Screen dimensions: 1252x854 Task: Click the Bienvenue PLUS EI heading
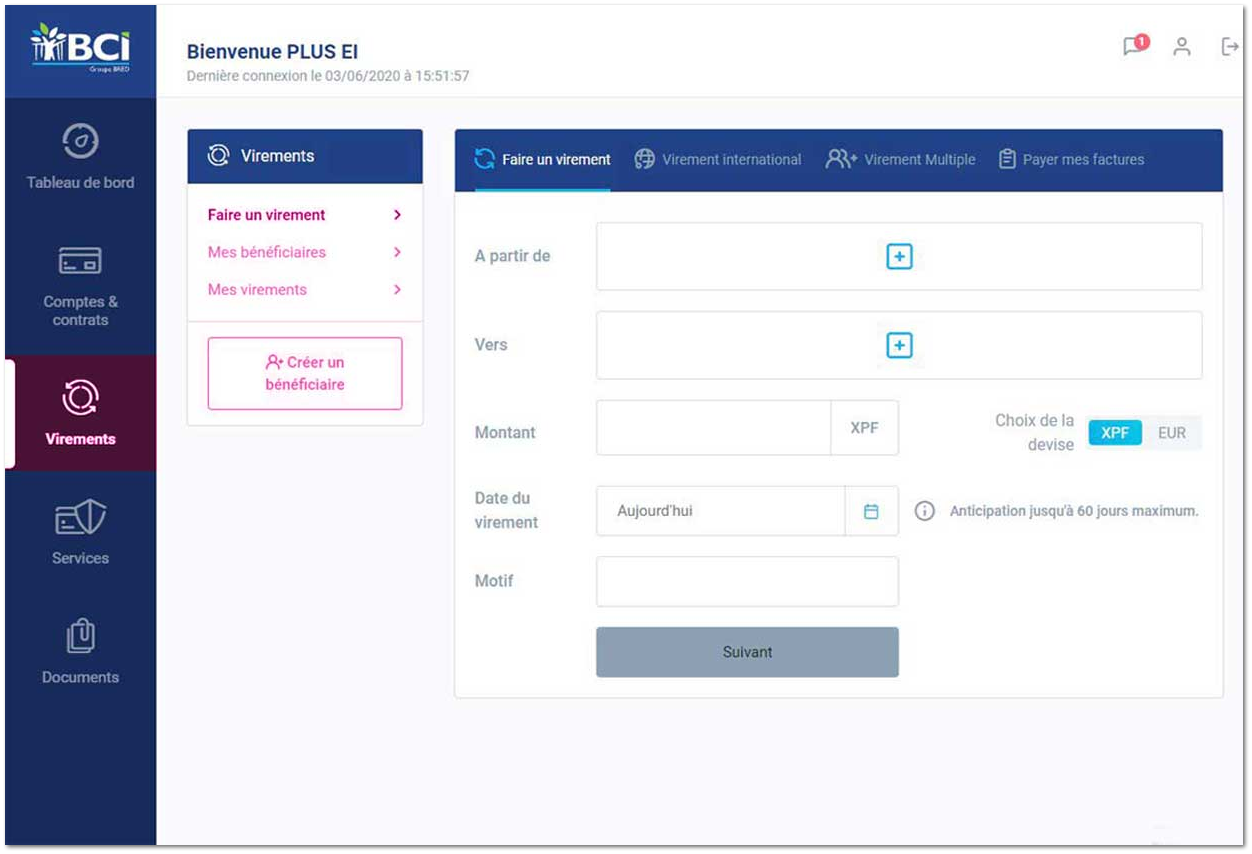coord(272,52)
